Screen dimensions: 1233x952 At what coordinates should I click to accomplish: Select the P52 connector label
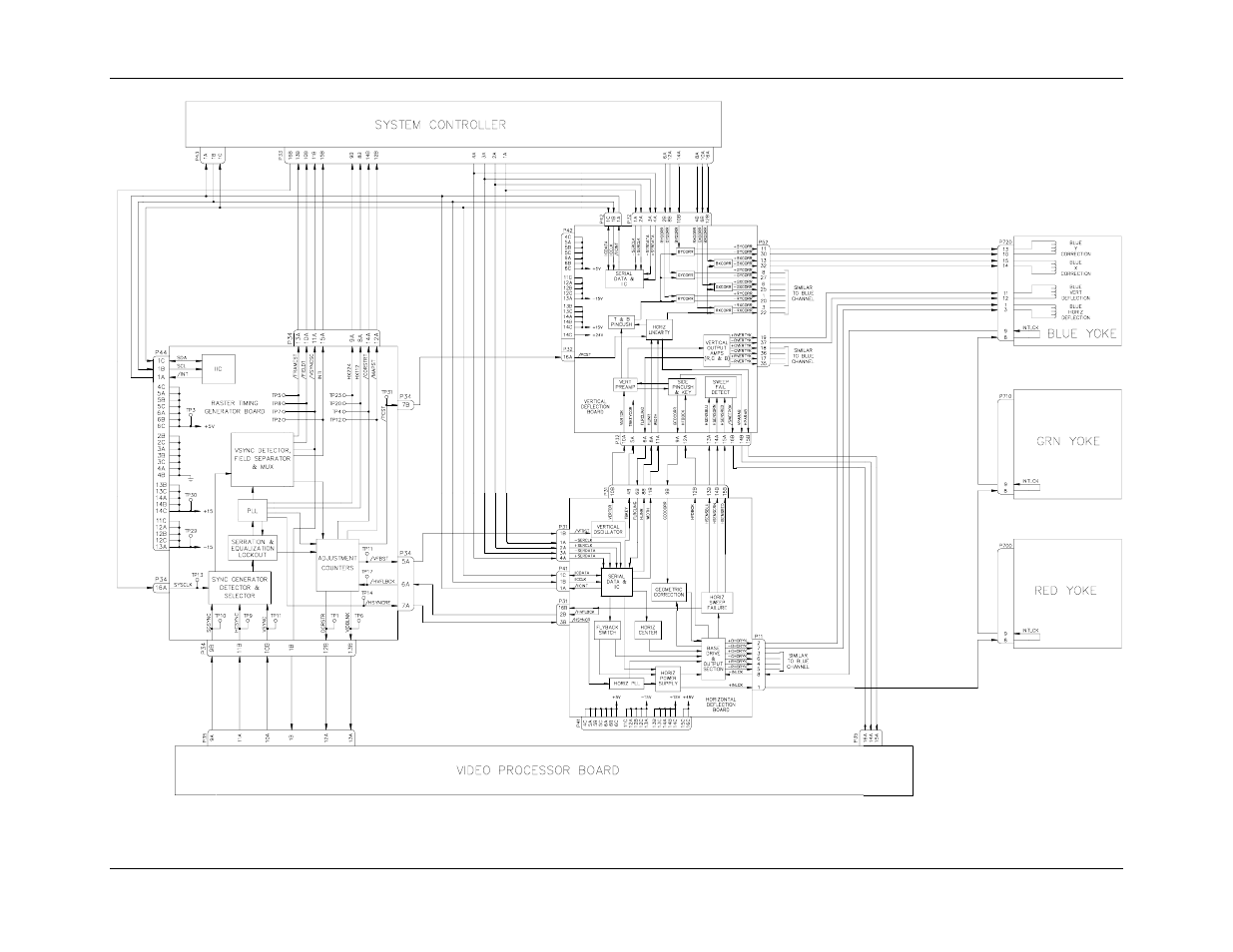click(763, 241)
